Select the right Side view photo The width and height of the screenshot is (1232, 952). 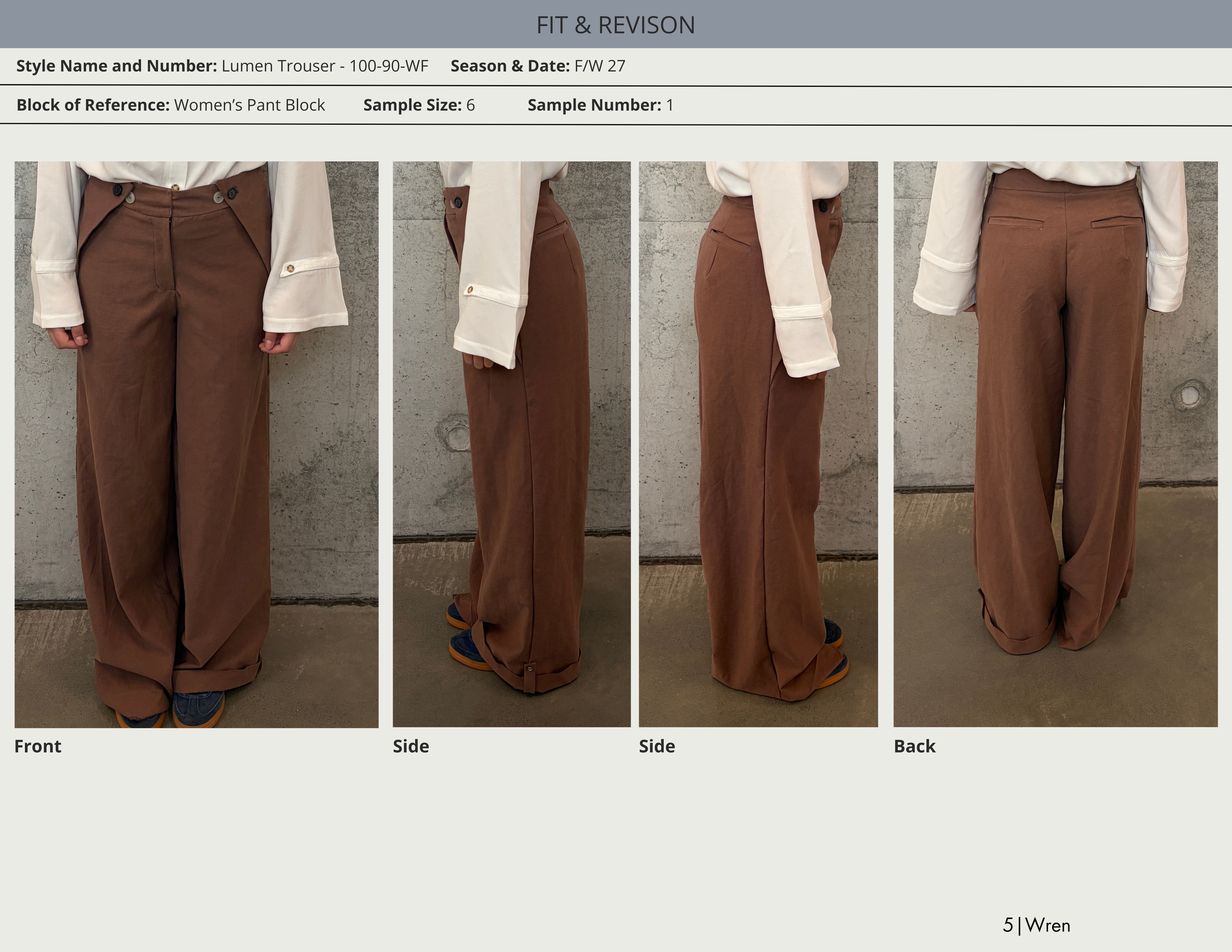click(758, 444)
